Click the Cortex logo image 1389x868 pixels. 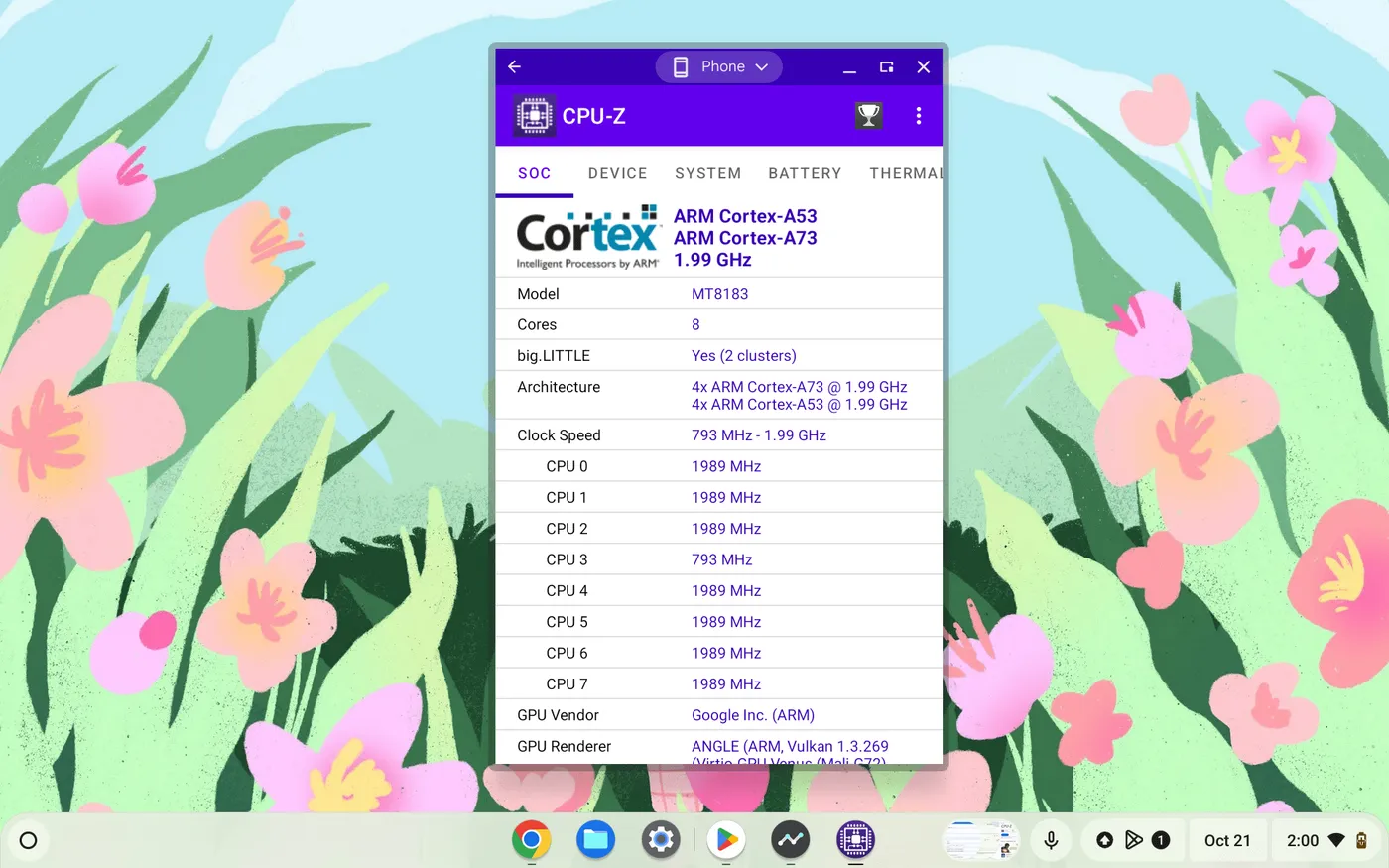(x=588, y=238)
